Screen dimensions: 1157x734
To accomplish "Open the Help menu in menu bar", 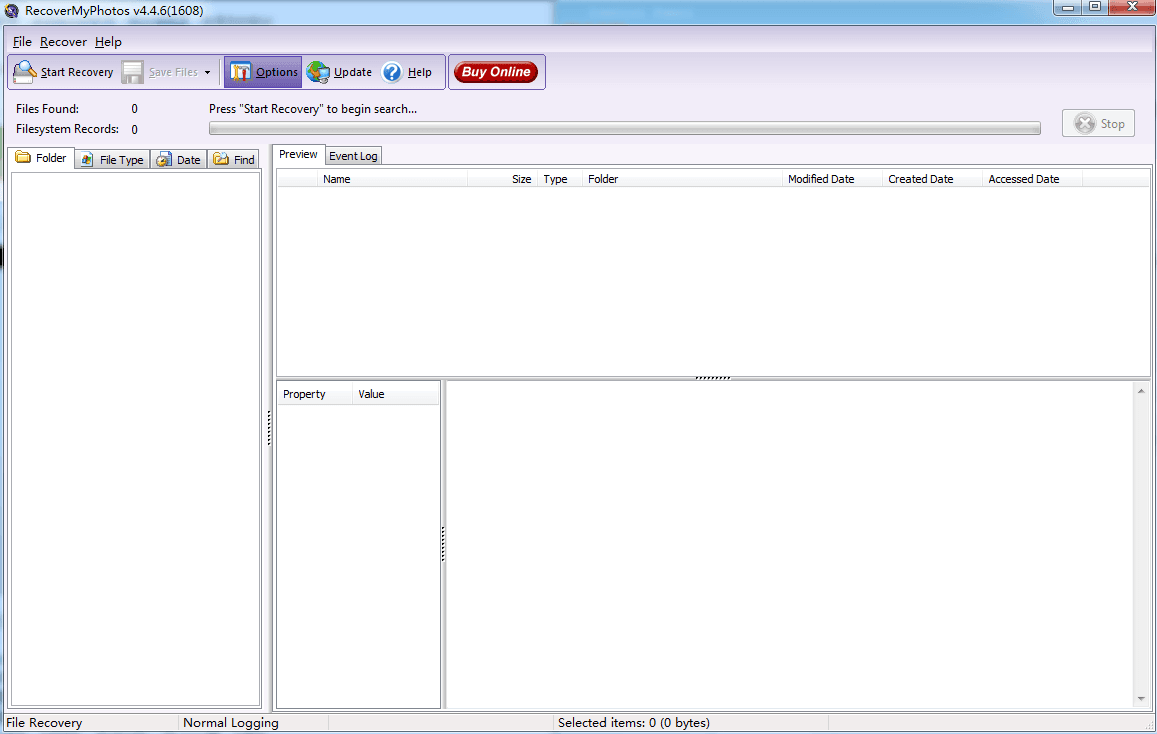I will [108, 42].
